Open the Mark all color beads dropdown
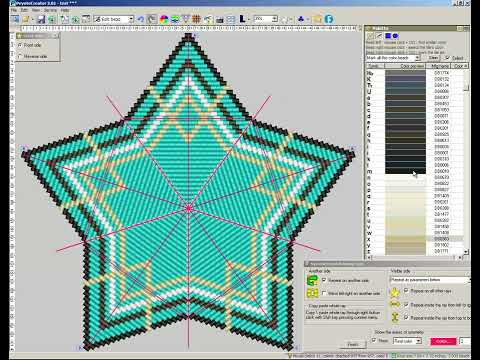 (417, 58)
